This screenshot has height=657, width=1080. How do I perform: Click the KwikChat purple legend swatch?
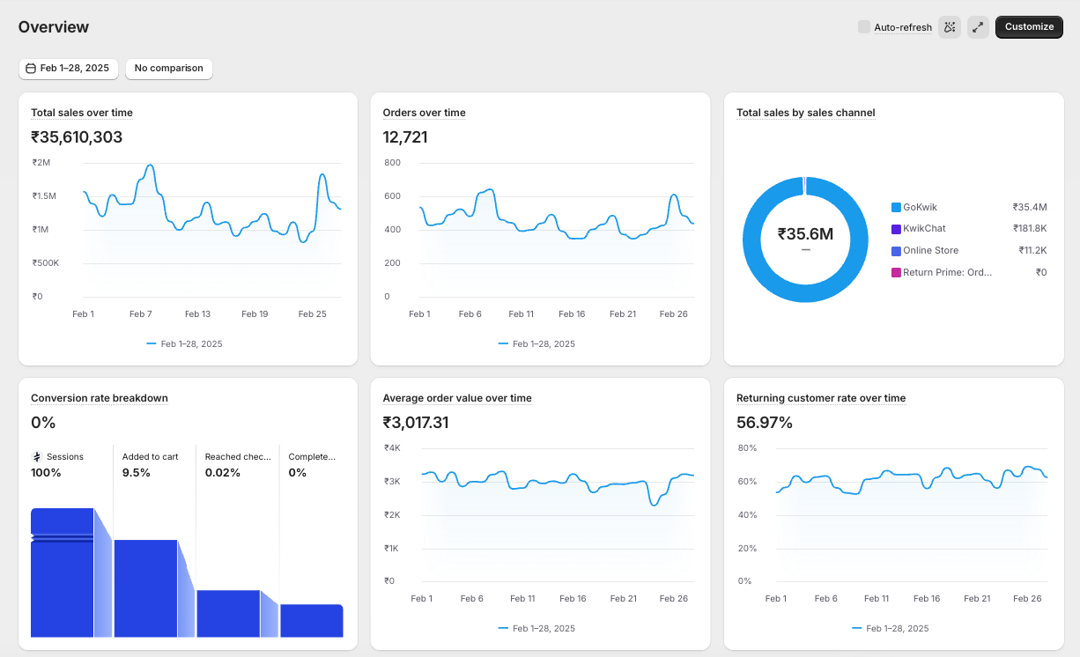(x=896, y=229)
